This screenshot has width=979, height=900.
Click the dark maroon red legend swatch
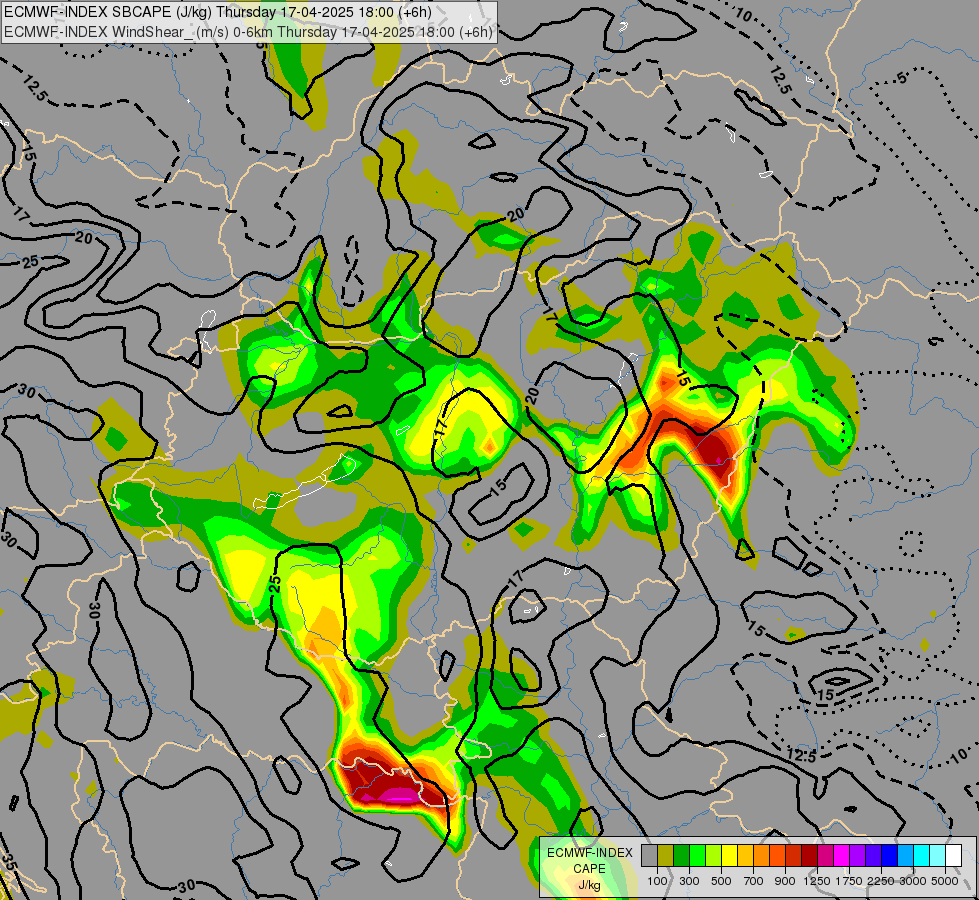point(810,856)
